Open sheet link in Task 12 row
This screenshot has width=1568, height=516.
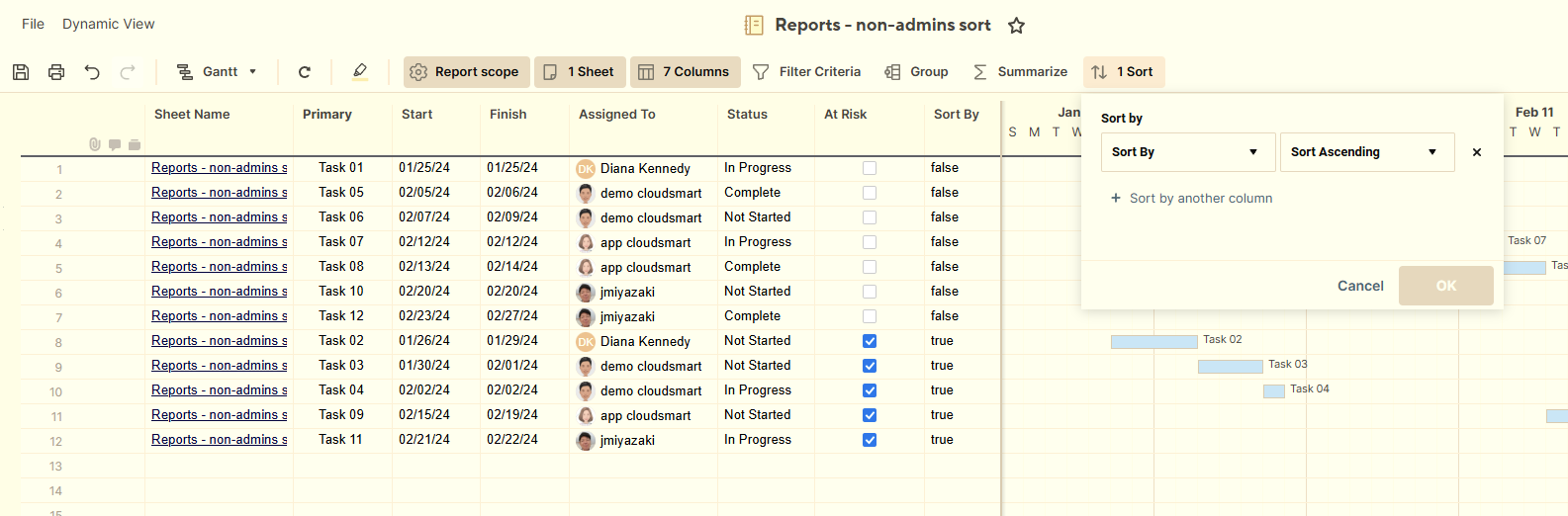coord(220,316)
